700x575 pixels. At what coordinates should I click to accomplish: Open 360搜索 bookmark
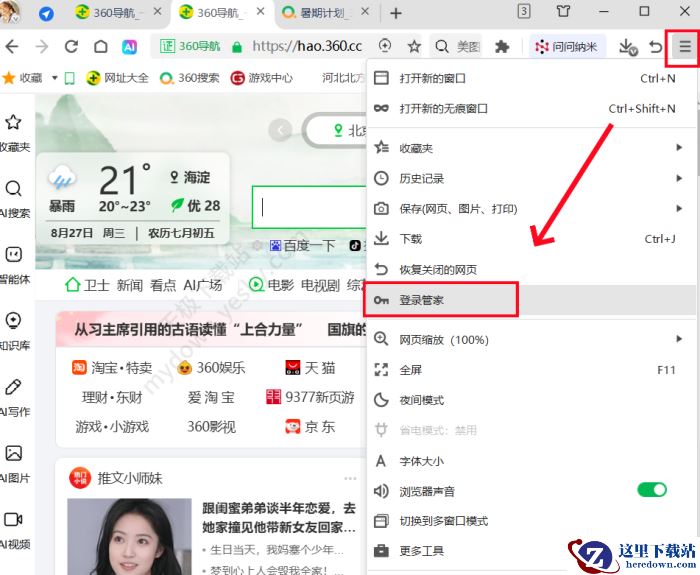tap(190, 78)
